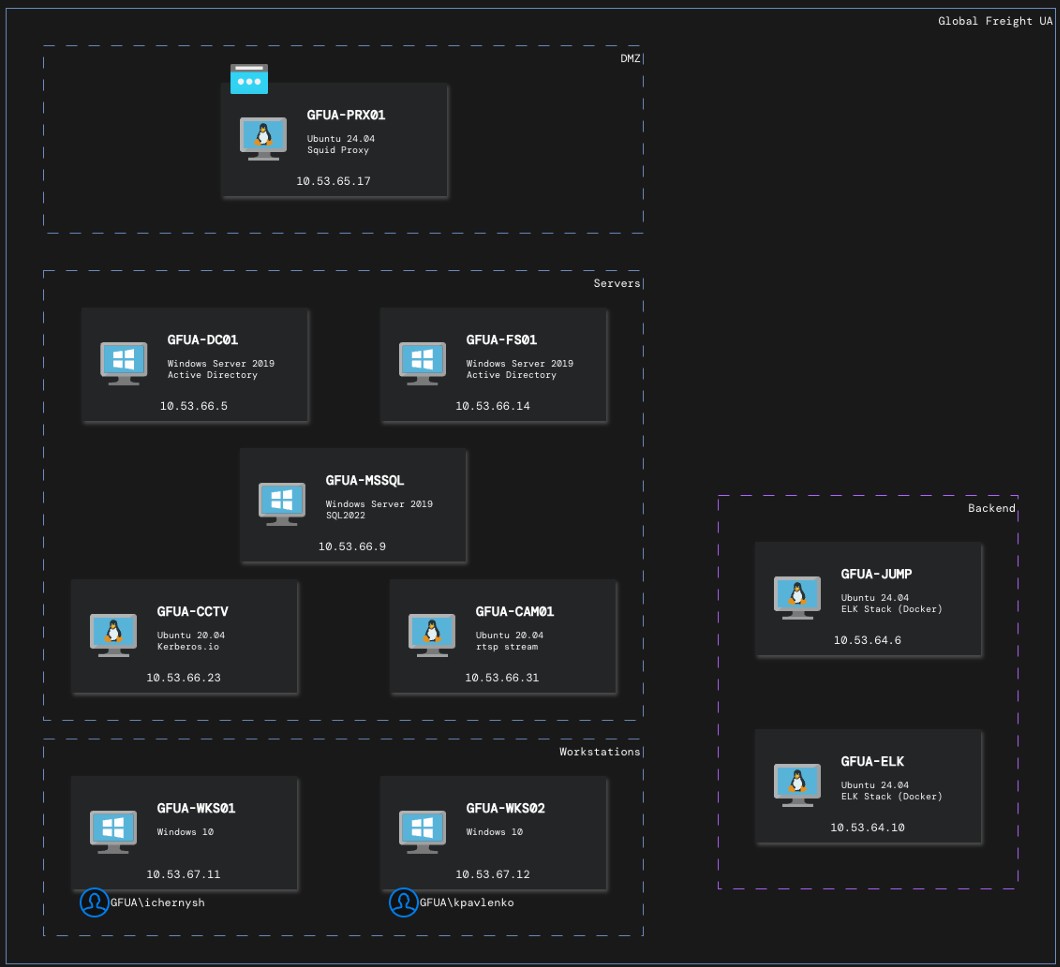This screenshot has height=967, width=1060.
Task: Click Active Directory text on GFUA-FS01
Action: (511, 375)
